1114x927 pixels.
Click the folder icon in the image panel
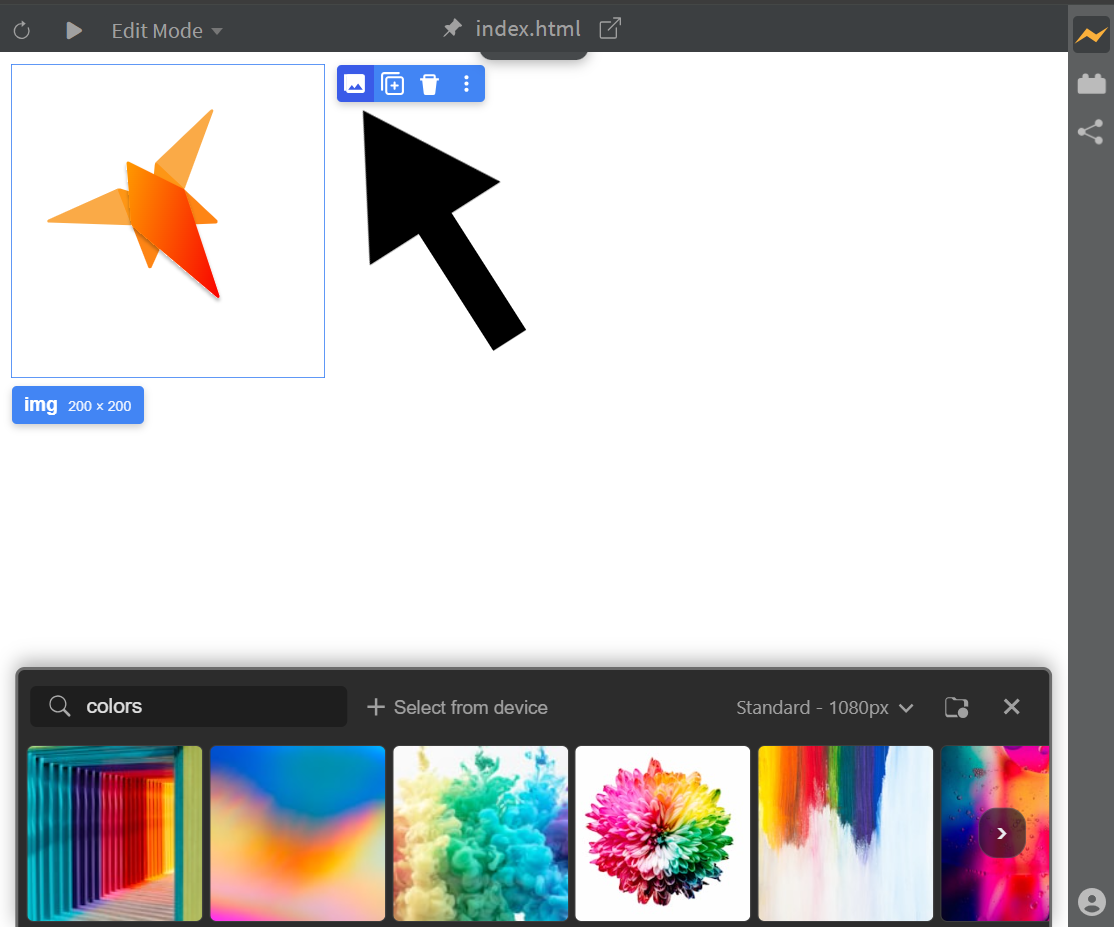tap(956, 706)
